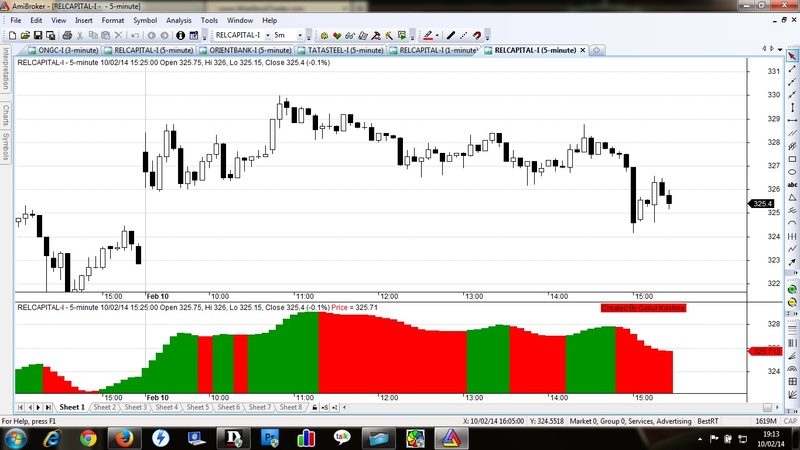Open file using the folder icon
Screen dimensions: 800x450
pyautogui.click(x=25, y=35)
